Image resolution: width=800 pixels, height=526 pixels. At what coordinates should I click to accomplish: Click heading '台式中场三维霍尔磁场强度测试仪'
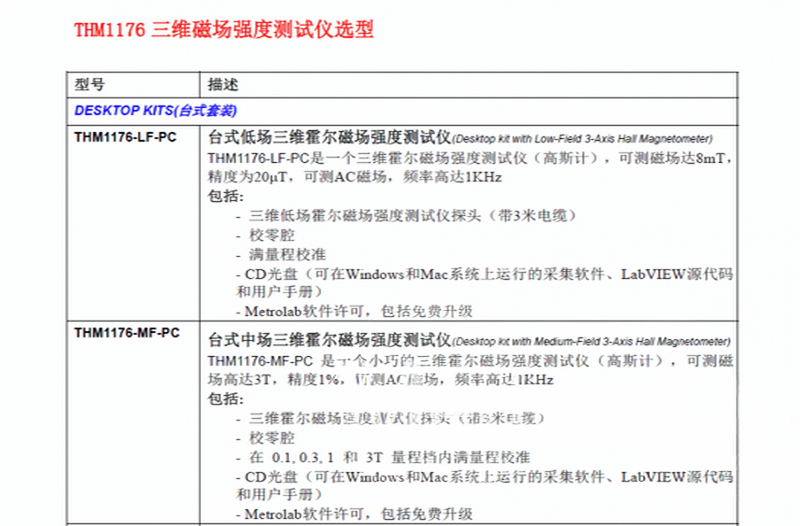click(330, 340)
